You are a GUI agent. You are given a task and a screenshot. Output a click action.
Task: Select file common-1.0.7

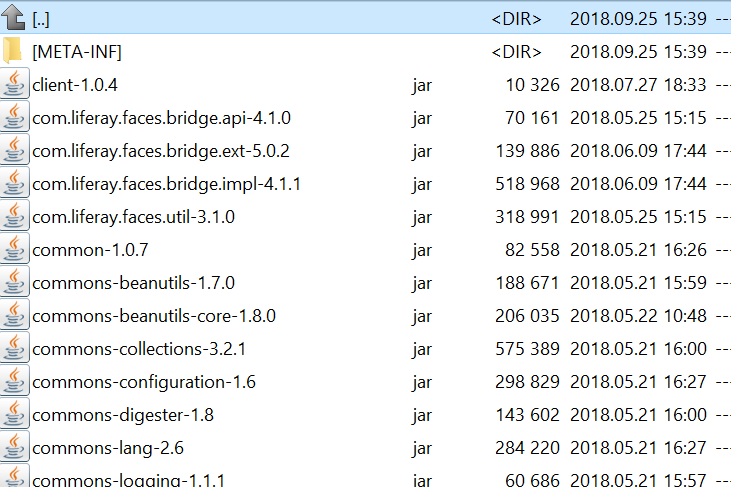(x=90, y=250)
